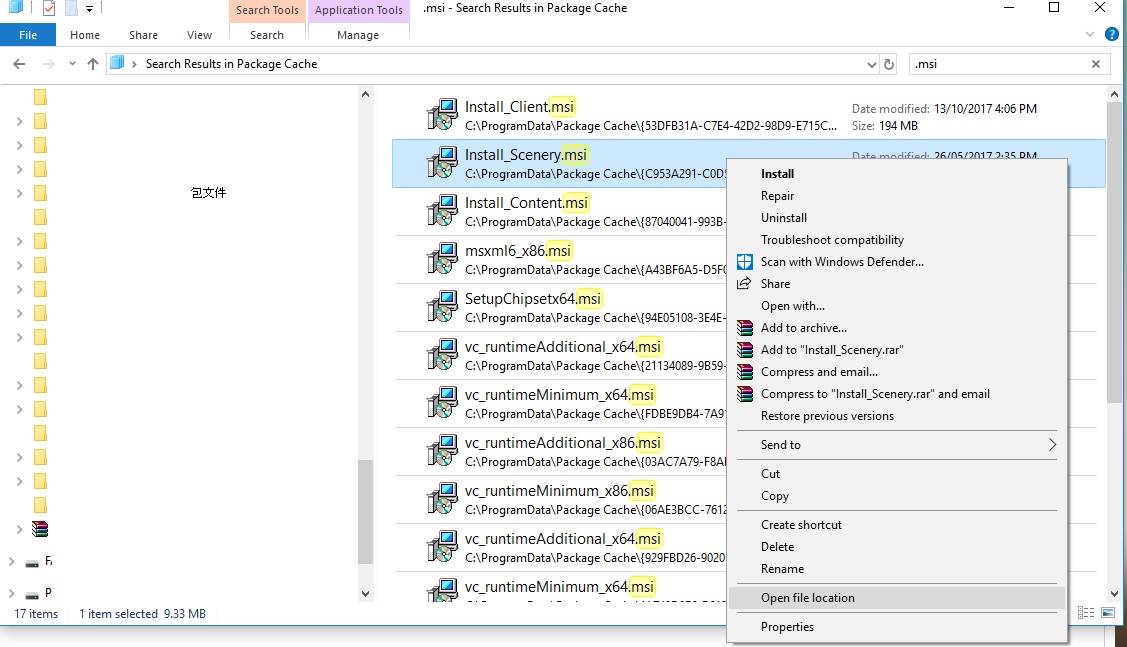Choose Open file location from context menu
Image resolution: width=1127 pixels, height=647 pixels.
[807, 598]
